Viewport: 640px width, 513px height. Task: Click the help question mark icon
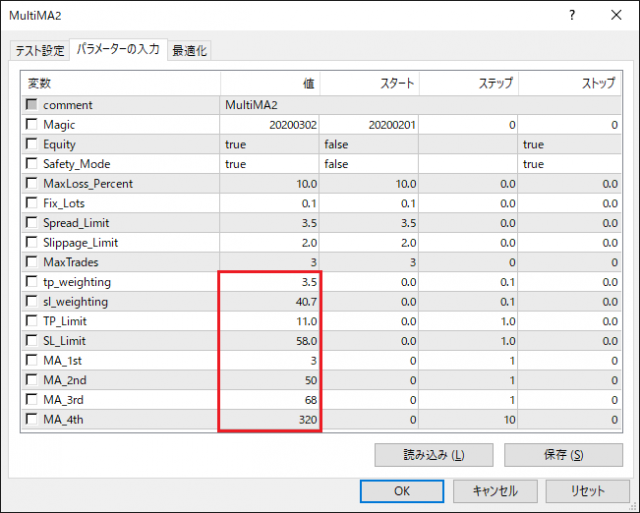572,15
